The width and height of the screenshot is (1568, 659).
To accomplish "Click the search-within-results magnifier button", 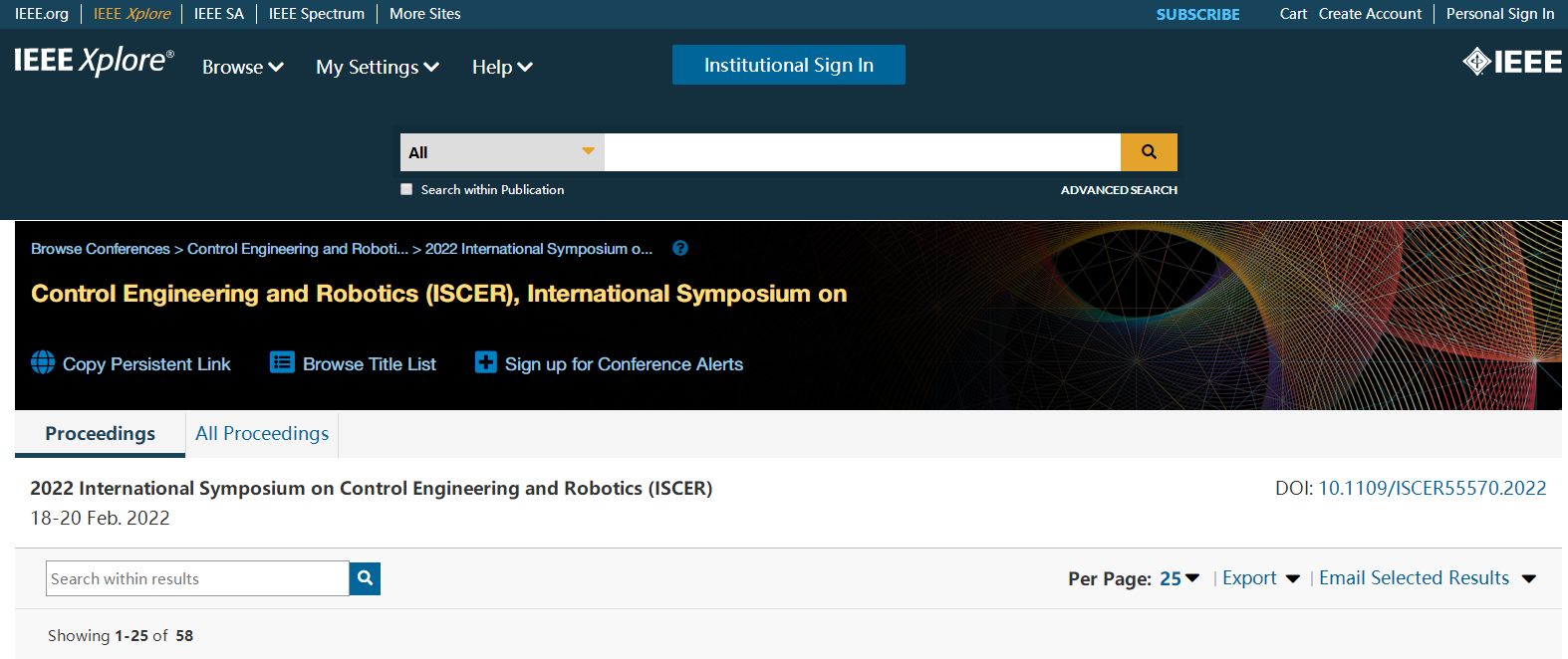I will (365, 578).
